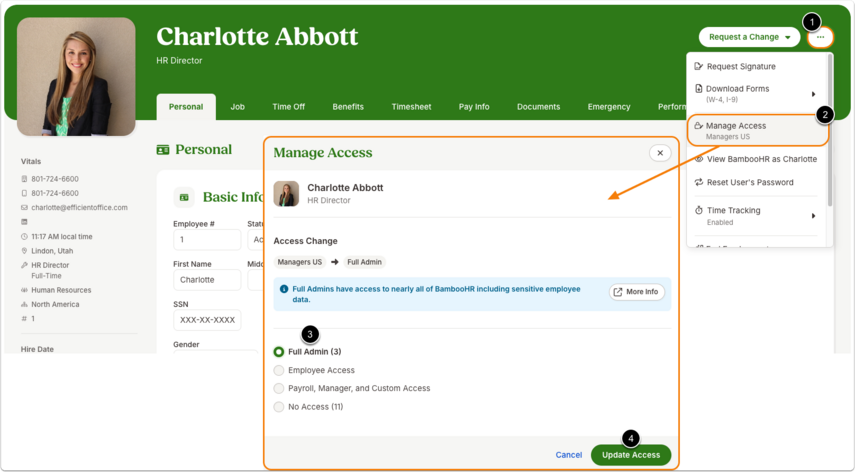Screen dimensions: 855x472
Task: Open the Benefits tab
Action: [x=348, y=107]
